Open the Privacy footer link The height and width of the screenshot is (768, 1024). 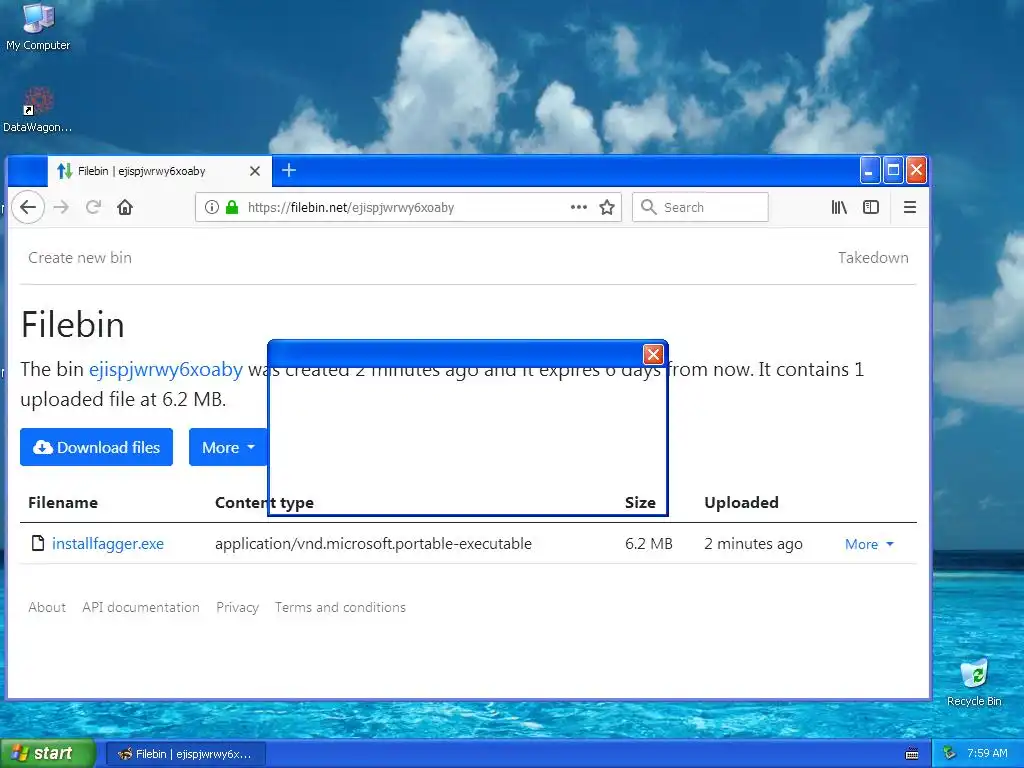(238, 607)
